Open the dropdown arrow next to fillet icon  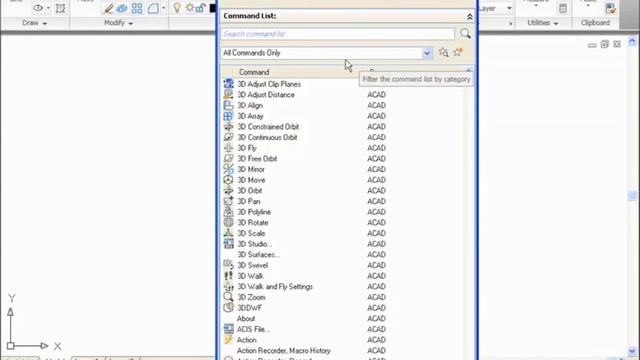click(164, 8)
